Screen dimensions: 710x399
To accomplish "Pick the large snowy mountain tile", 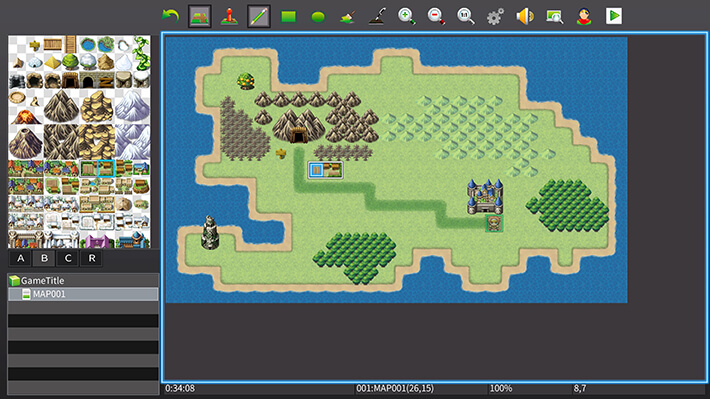I will (132, 107).
